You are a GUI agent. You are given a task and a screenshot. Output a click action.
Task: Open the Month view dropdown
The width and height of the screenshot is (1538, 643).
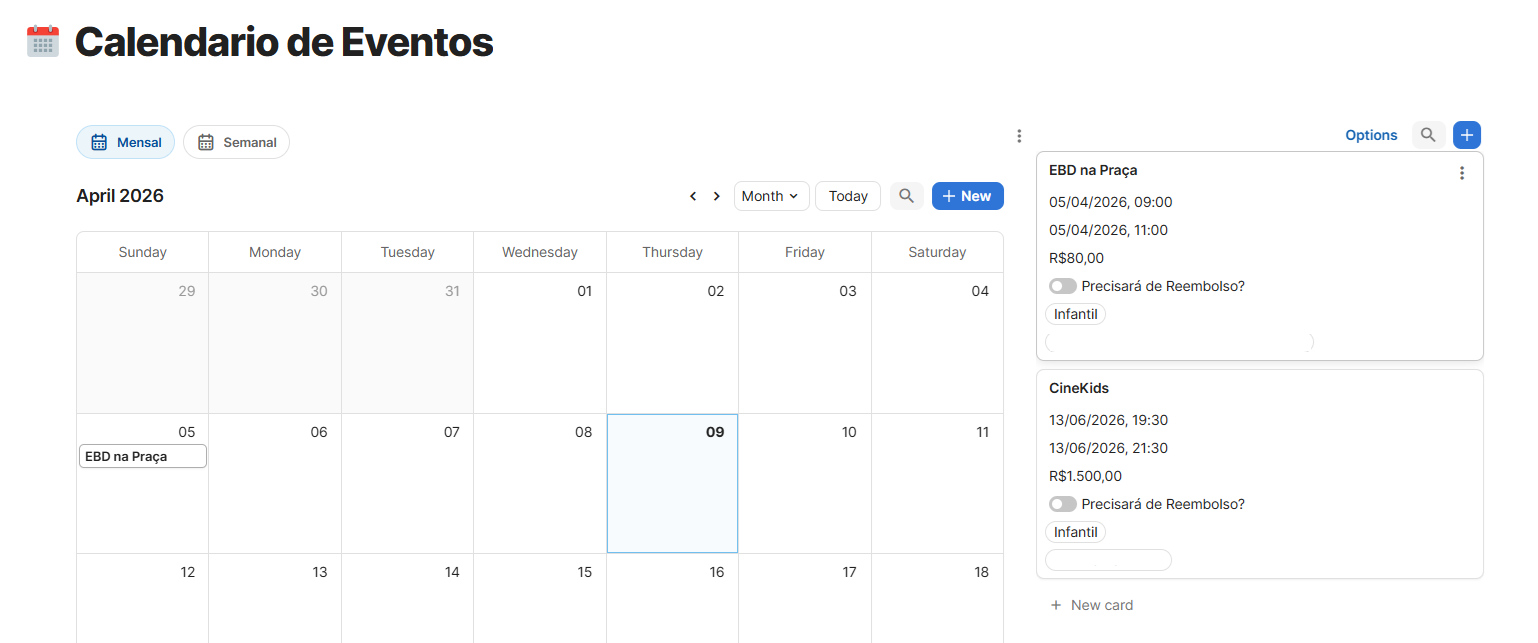point(770,196)
